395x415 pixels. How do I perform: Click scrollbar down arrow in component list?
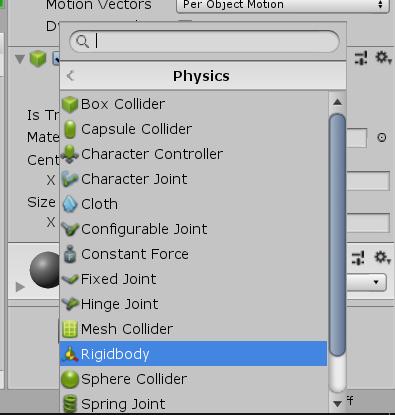(x=337, y=404)
